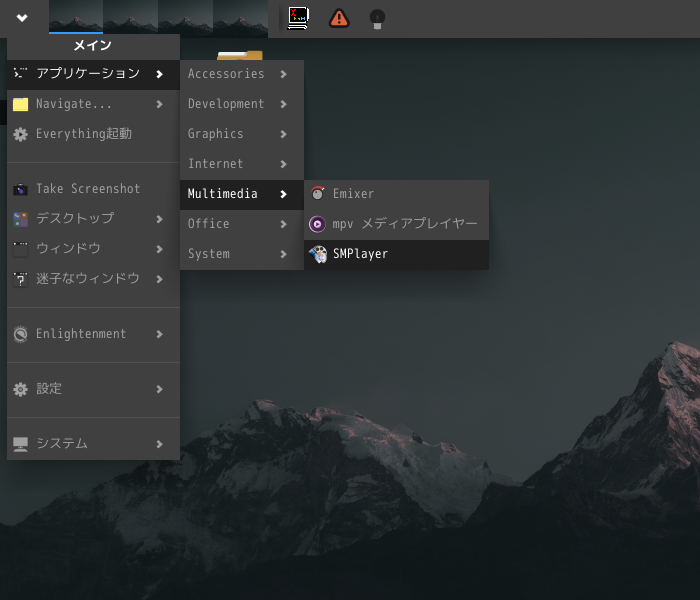Image resolution: width=700 pixels, height=600 pixels.
Task: Open the Navigate... menu entry
Action: tap(93, 104)
